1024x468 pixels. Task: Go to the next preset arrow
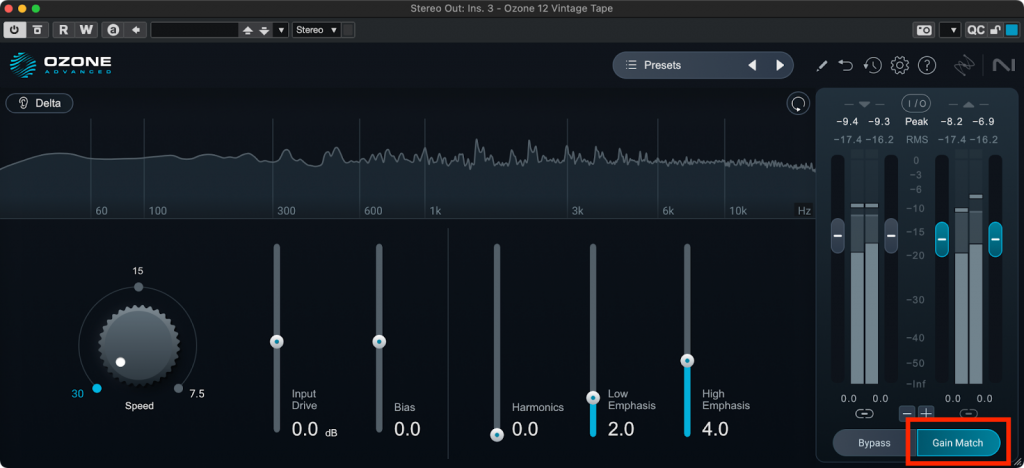tap(780, 66)
